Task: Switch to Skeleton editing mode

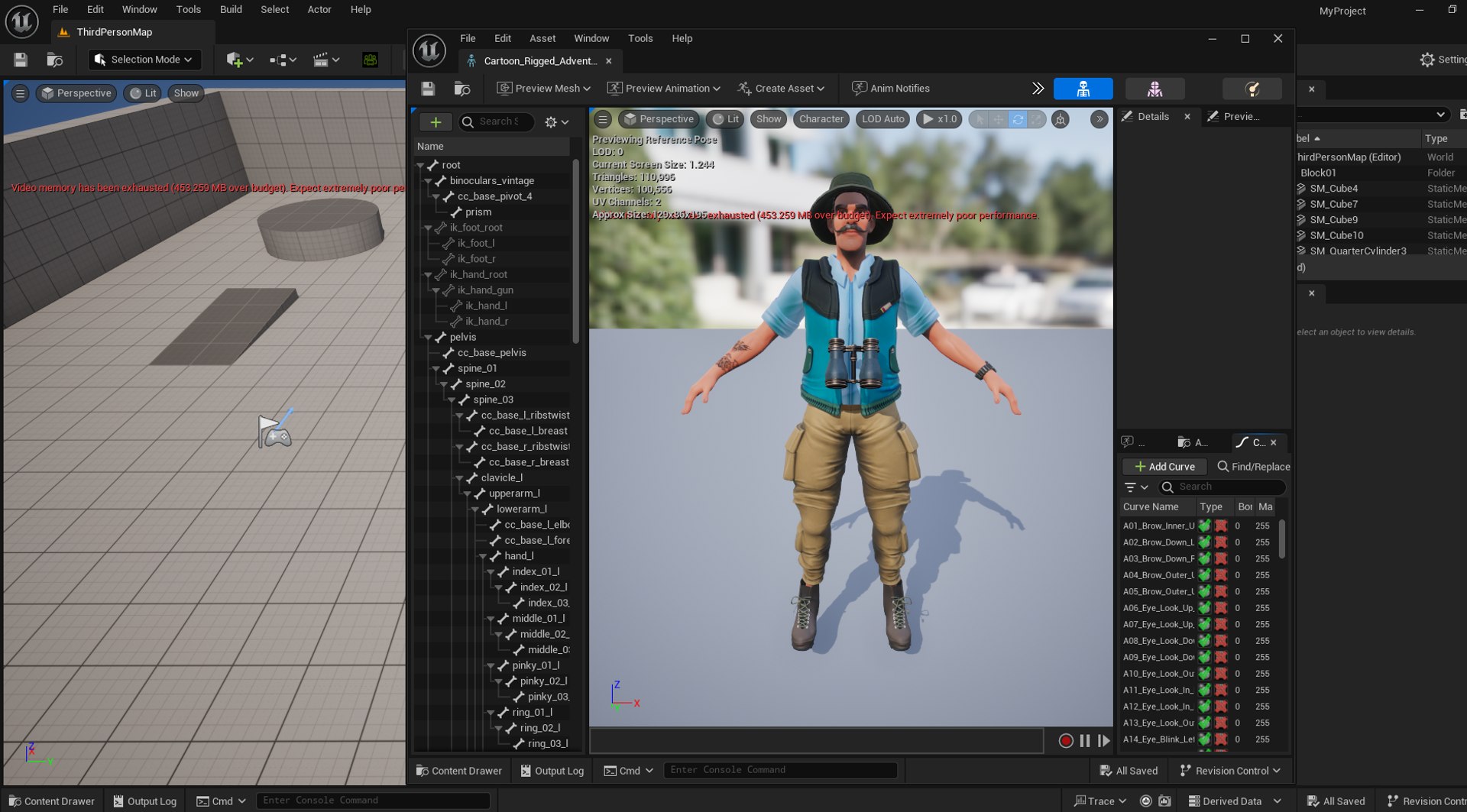Action: click(x=1083, y=89)
